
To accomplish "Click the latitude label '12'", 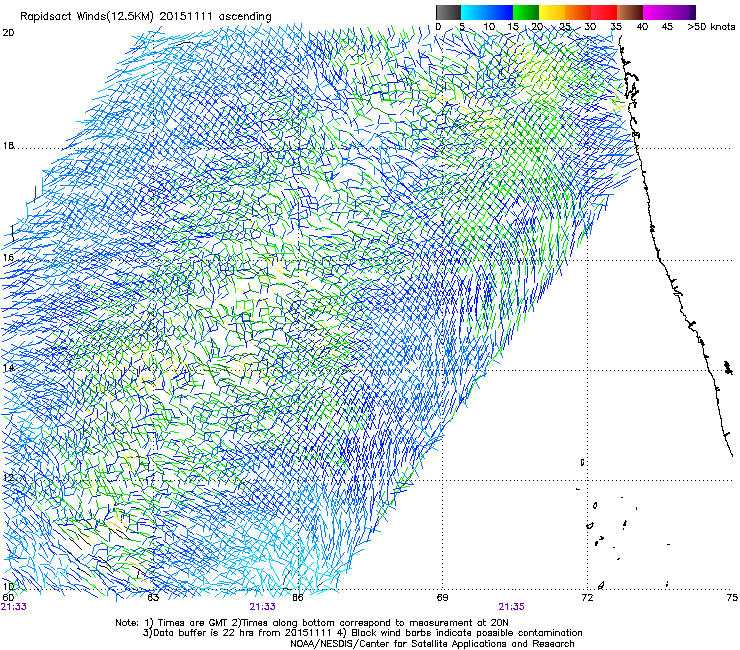I will tap(8, 478).
